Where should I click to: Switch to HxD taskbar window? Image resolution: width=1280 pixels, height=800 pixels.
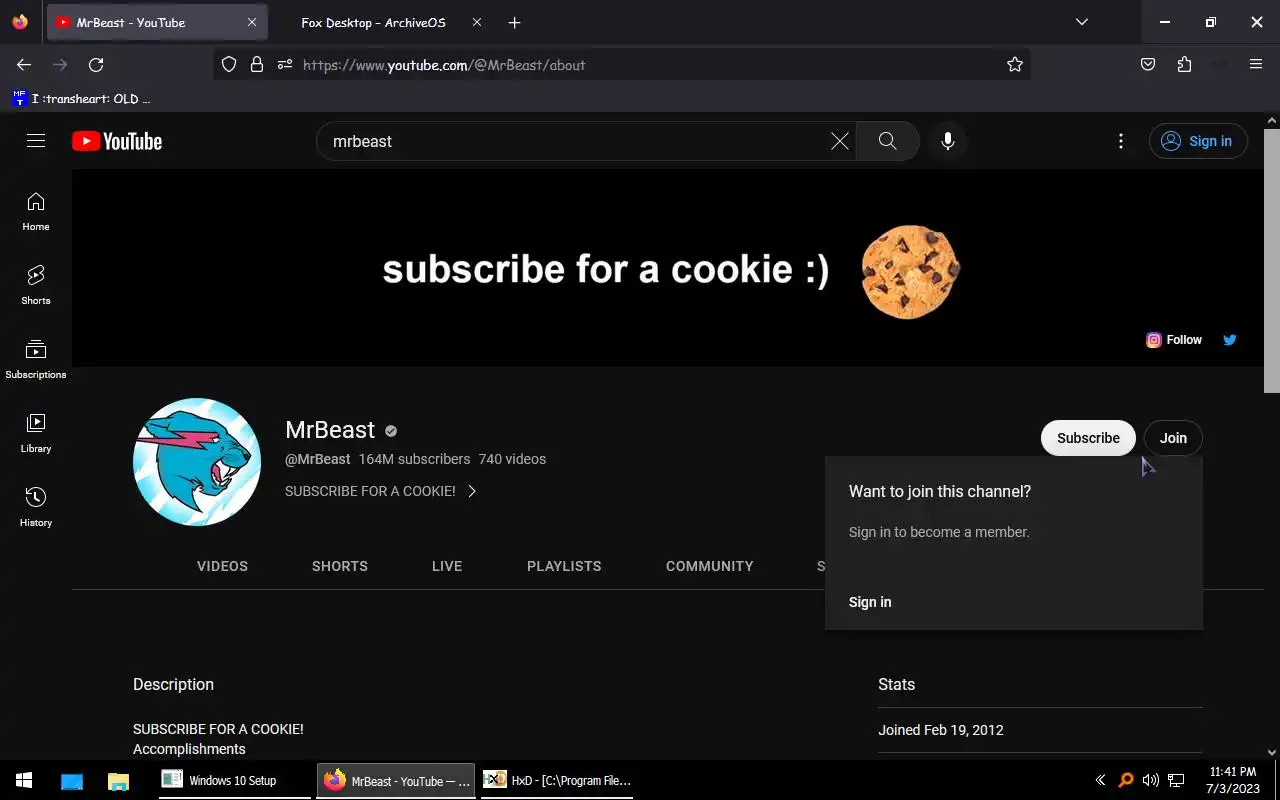557,780
